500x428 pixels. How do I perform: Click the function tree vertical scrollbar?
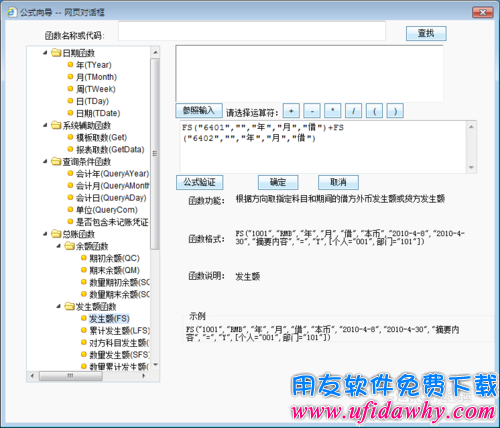point(155,208)
